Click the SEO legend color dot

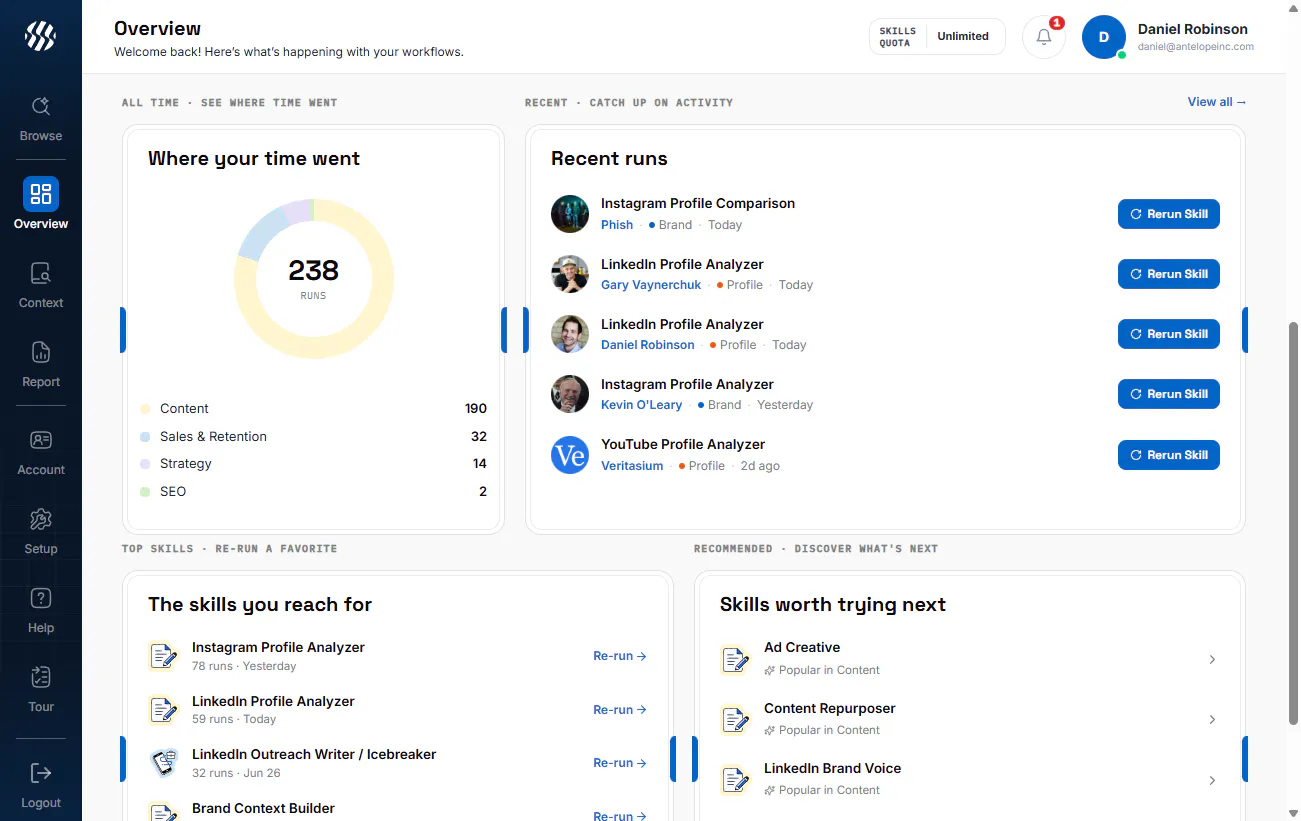146,492
